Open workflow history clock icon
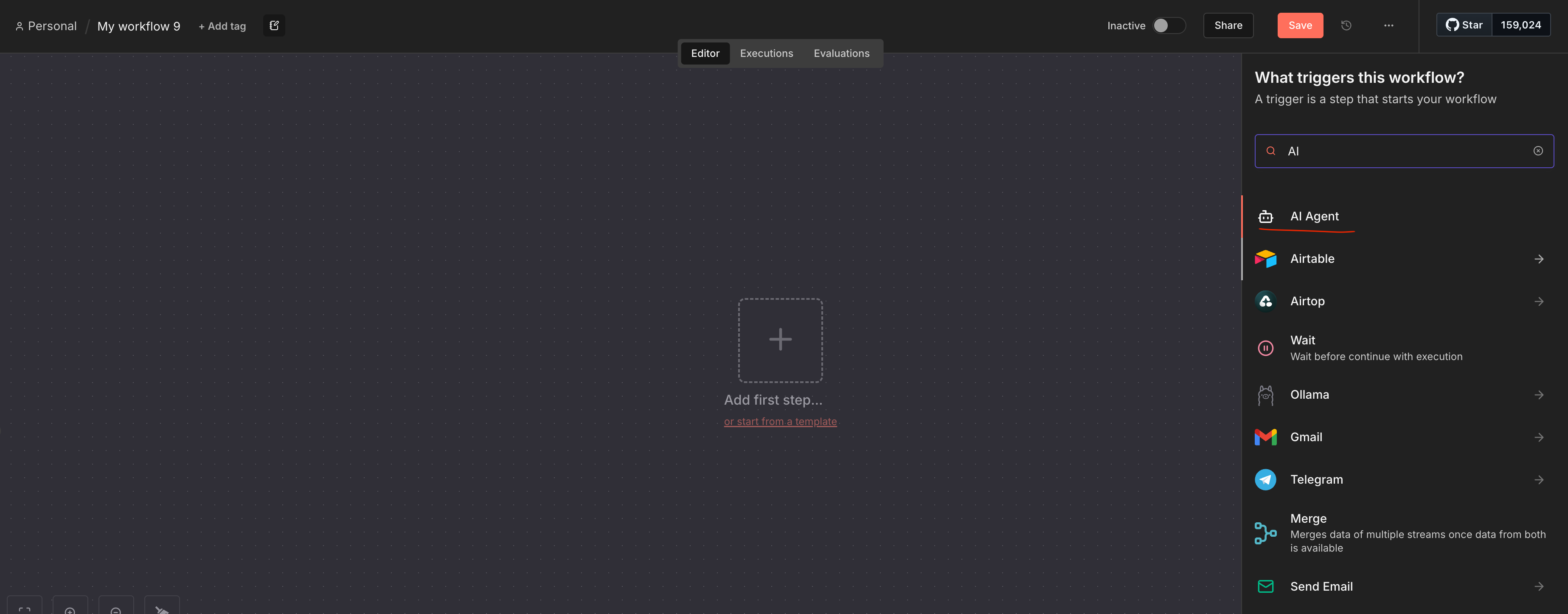 [x=1346, y=25]
